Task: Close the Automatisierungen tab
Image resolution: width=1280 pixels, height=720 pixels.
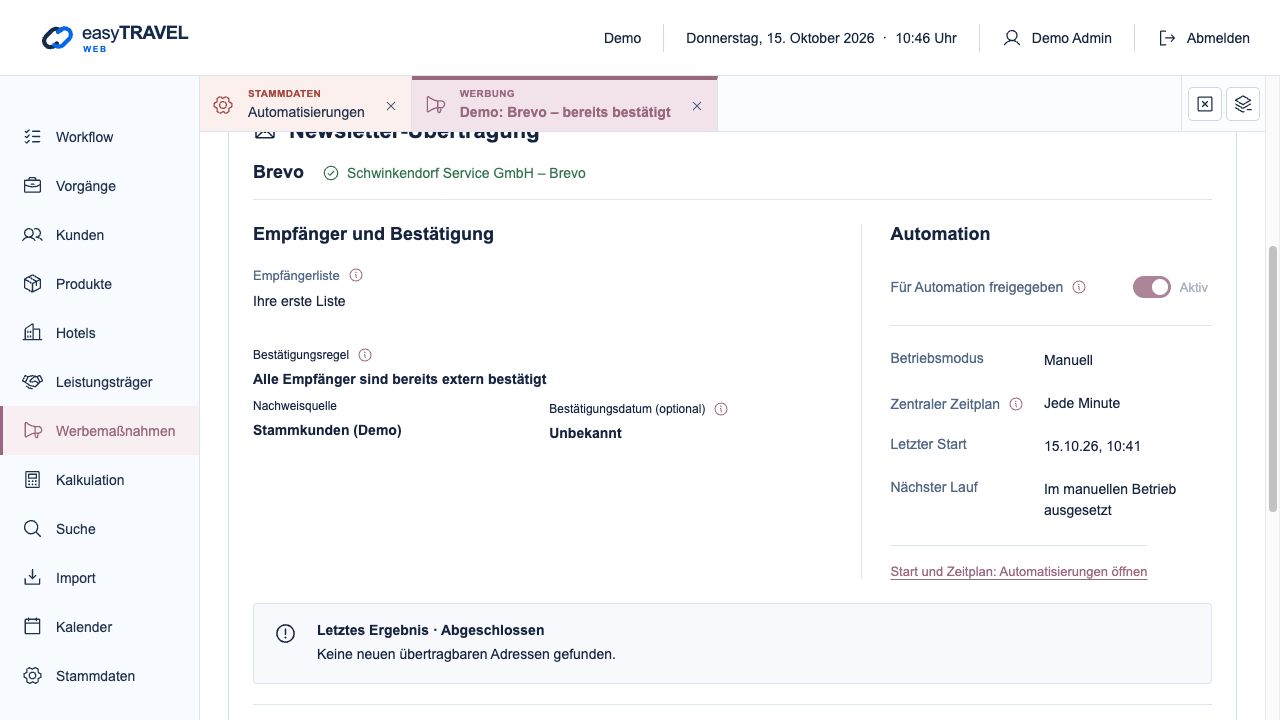Action: point(391,106)
